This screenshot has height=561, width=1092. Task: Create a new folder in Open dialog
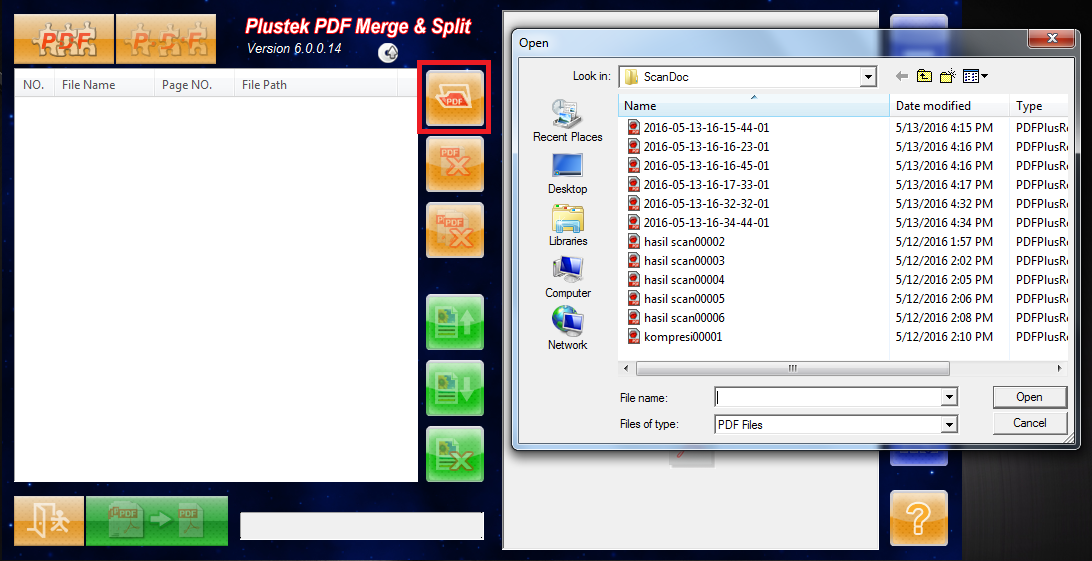pos(947,76)
